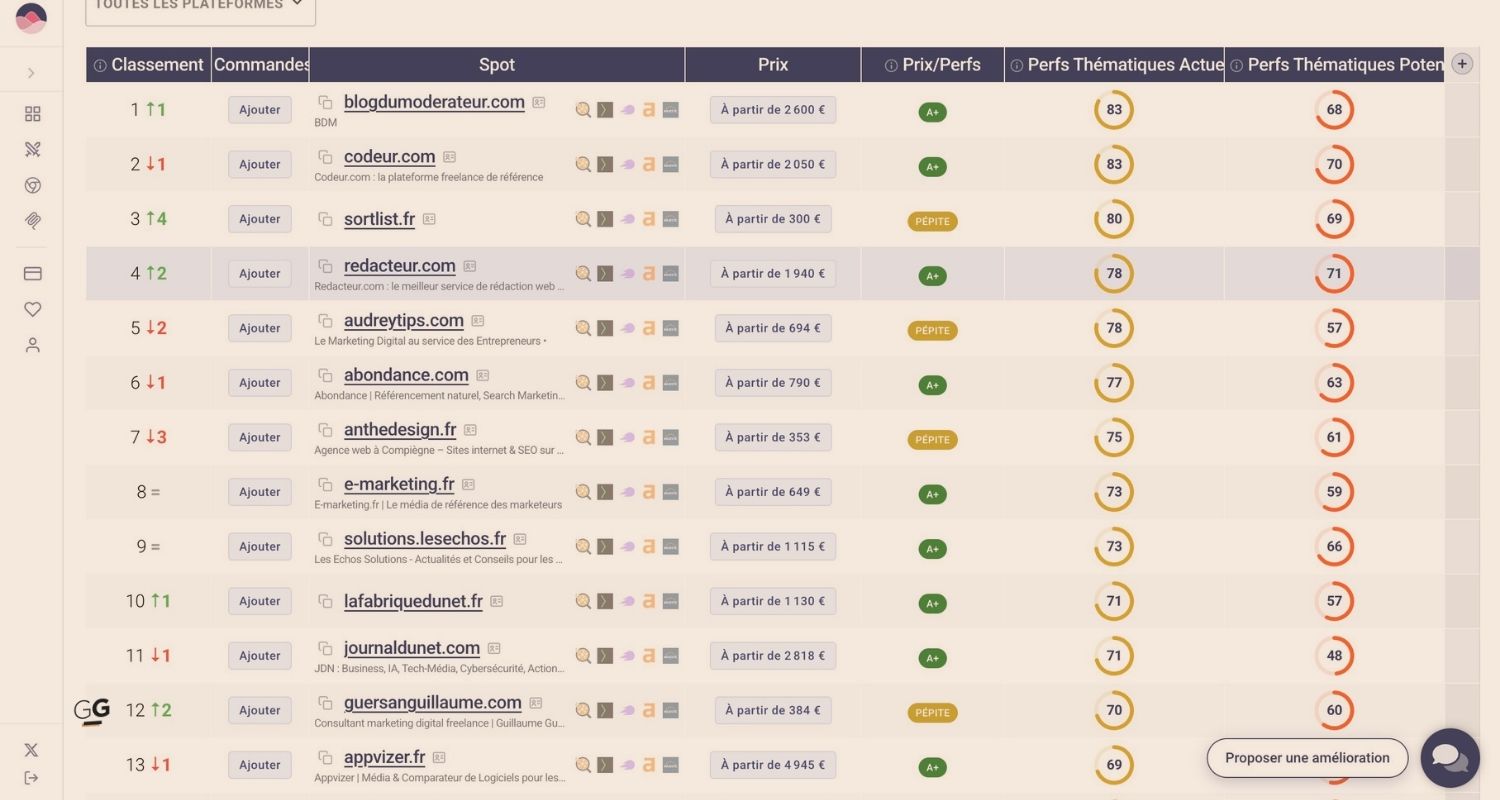The image size is (1500, 800).
Task: Click the magnifier icon in blogdumoderateur.com row
Action: coord(583,110)
